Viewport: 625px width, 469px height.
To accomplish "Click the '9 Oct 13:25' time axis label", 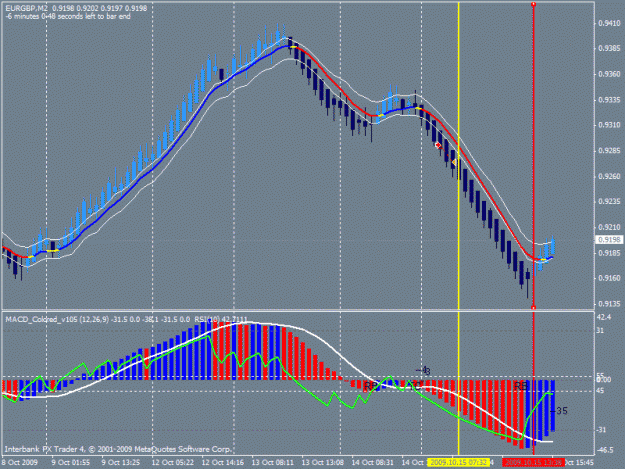I will coord(121,463).
